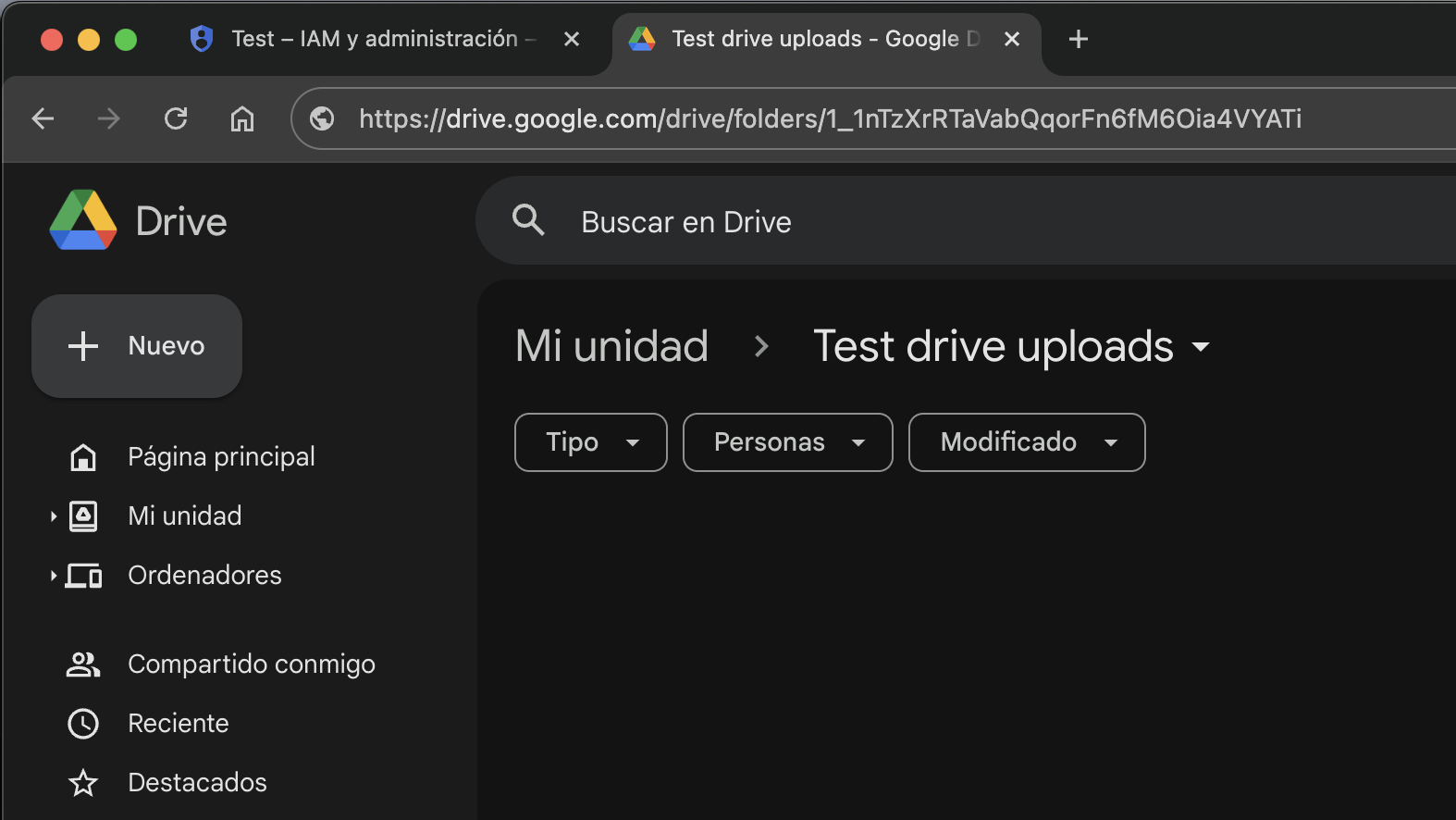Screen dimensions: 1456x820
Task: Expand the Ordenadores tree arrow
Action: (54, 576)
